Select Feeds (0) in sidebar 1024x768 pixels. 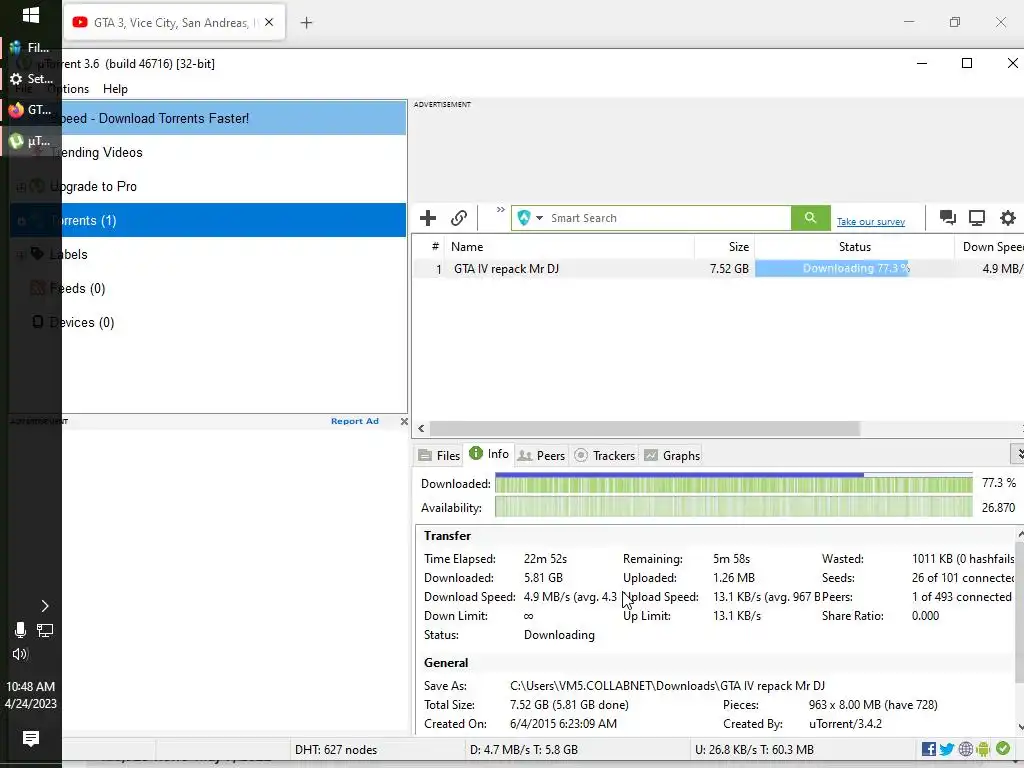click(x=208, y=288)
